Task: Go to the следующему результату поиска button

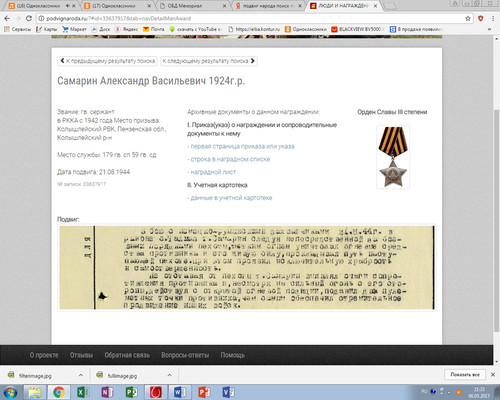Action: 209,61
